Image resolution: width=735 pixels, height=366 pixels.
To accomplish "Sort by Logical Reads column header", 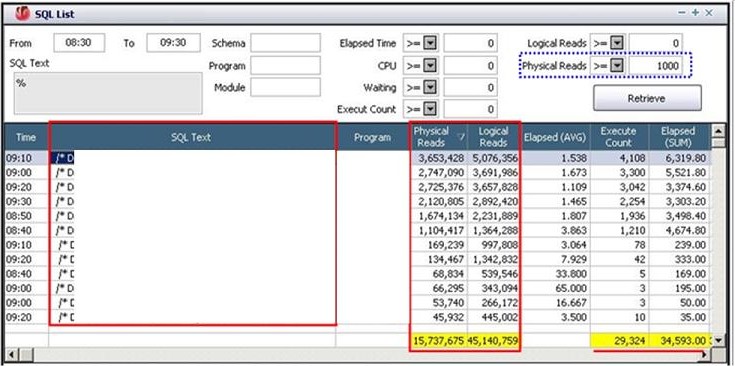I will pos(494,137).
